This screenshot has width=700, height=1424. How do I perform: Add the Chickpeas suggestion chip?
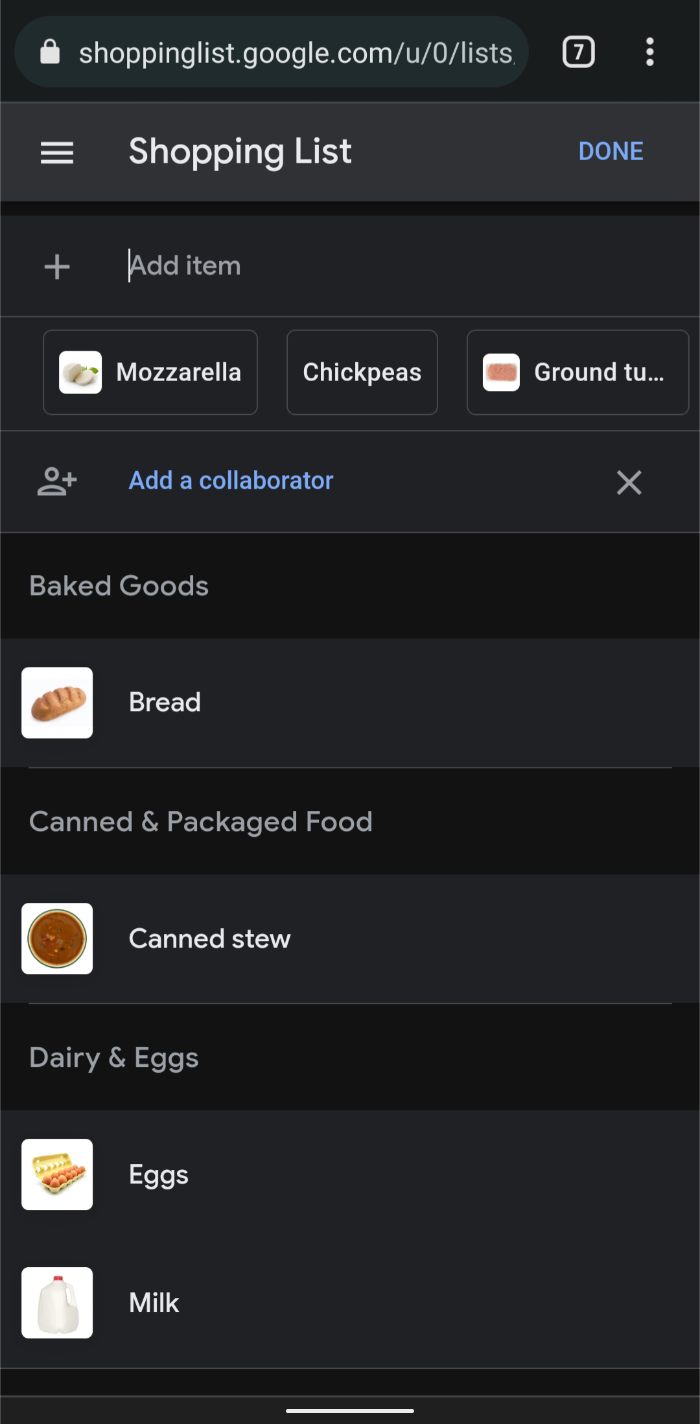tap(362, 372)
